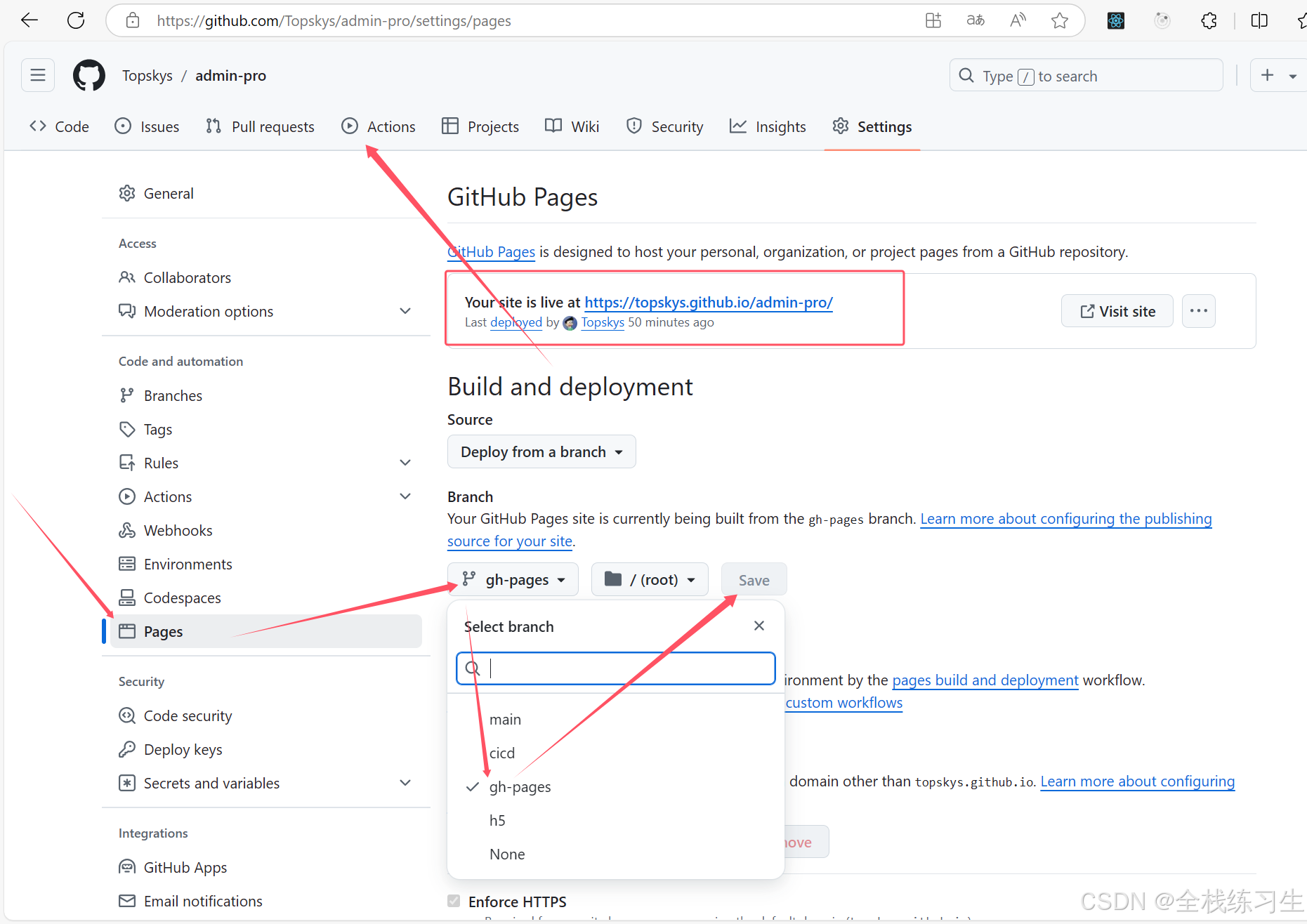
Task: Click the Save button next to root
Action: tap(754, 580)
